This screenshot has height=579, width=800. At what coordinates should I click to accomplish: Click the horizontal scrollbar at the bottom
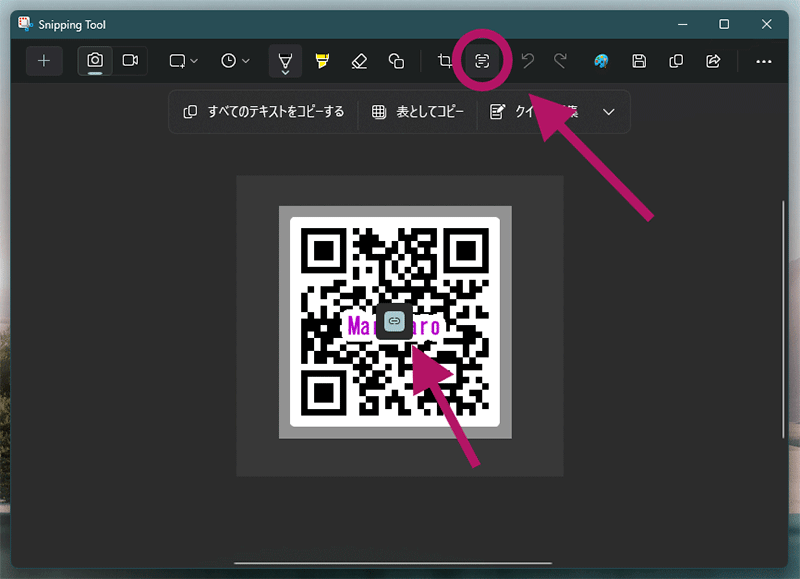click(393, 563)
